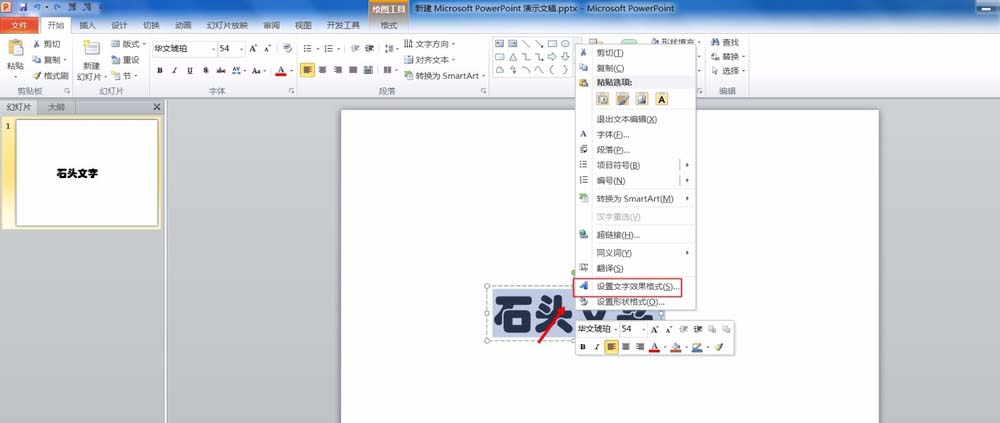1000x423 pixels.
Task: Select the line shape in shapes gallery
Action: [526, 44]
